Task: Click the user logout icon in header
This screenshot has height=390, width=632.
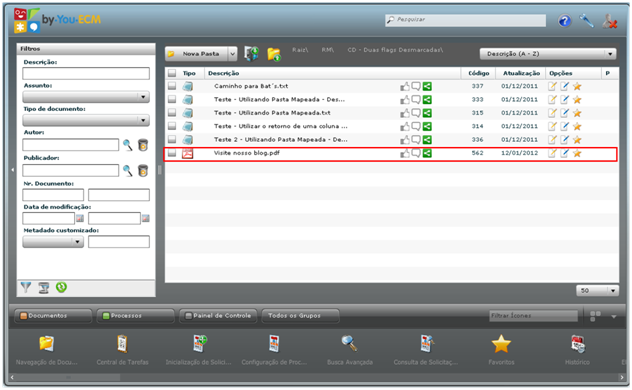Action: point(610,21)
